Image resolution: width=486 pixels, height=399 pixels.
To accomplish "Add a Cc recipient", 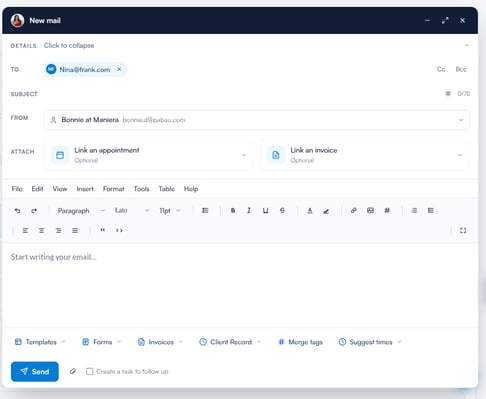I will tap(441, 69).
